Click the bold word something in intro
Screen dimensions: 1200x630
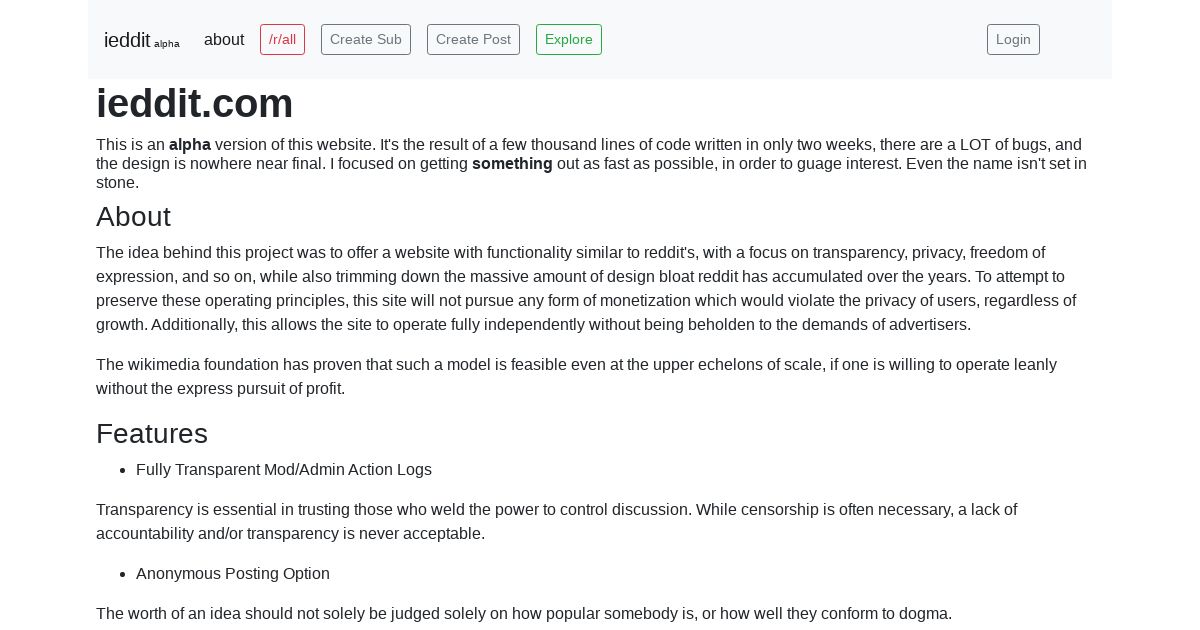(512, 164)
